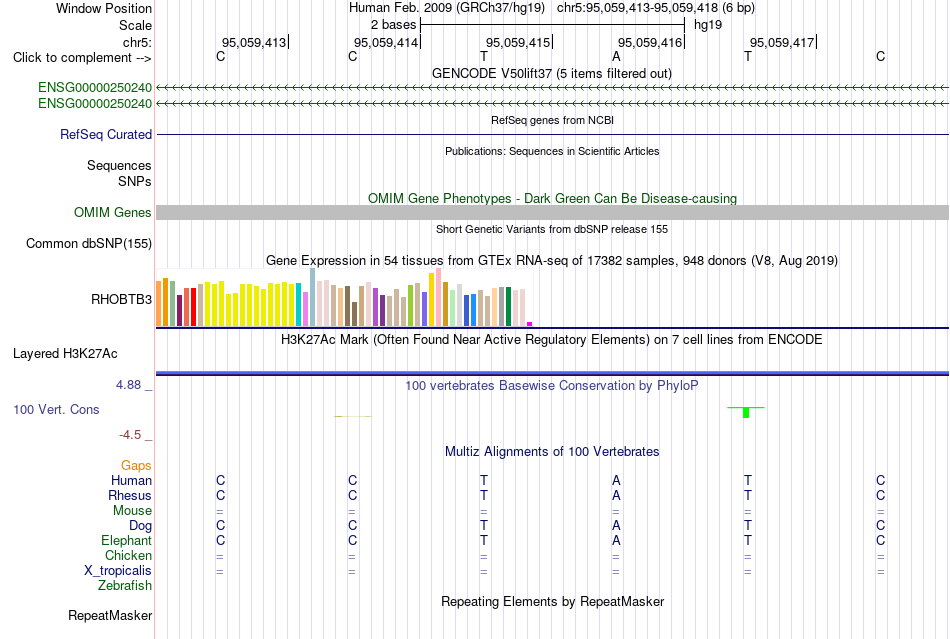This screenshot has width=950, height=639.
Task: Click the scale bar line above the ruler
Action: [x=553, y=25]
